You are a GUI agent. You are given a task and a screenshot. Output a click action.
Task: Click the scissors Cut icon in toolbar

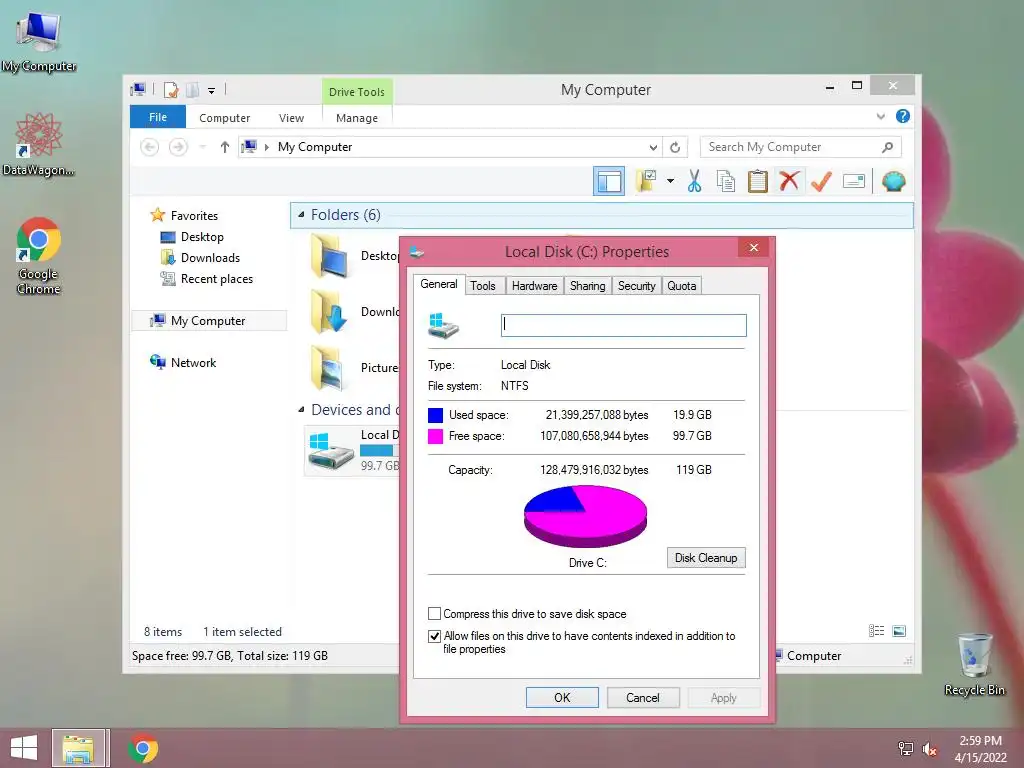coord(694,181)
